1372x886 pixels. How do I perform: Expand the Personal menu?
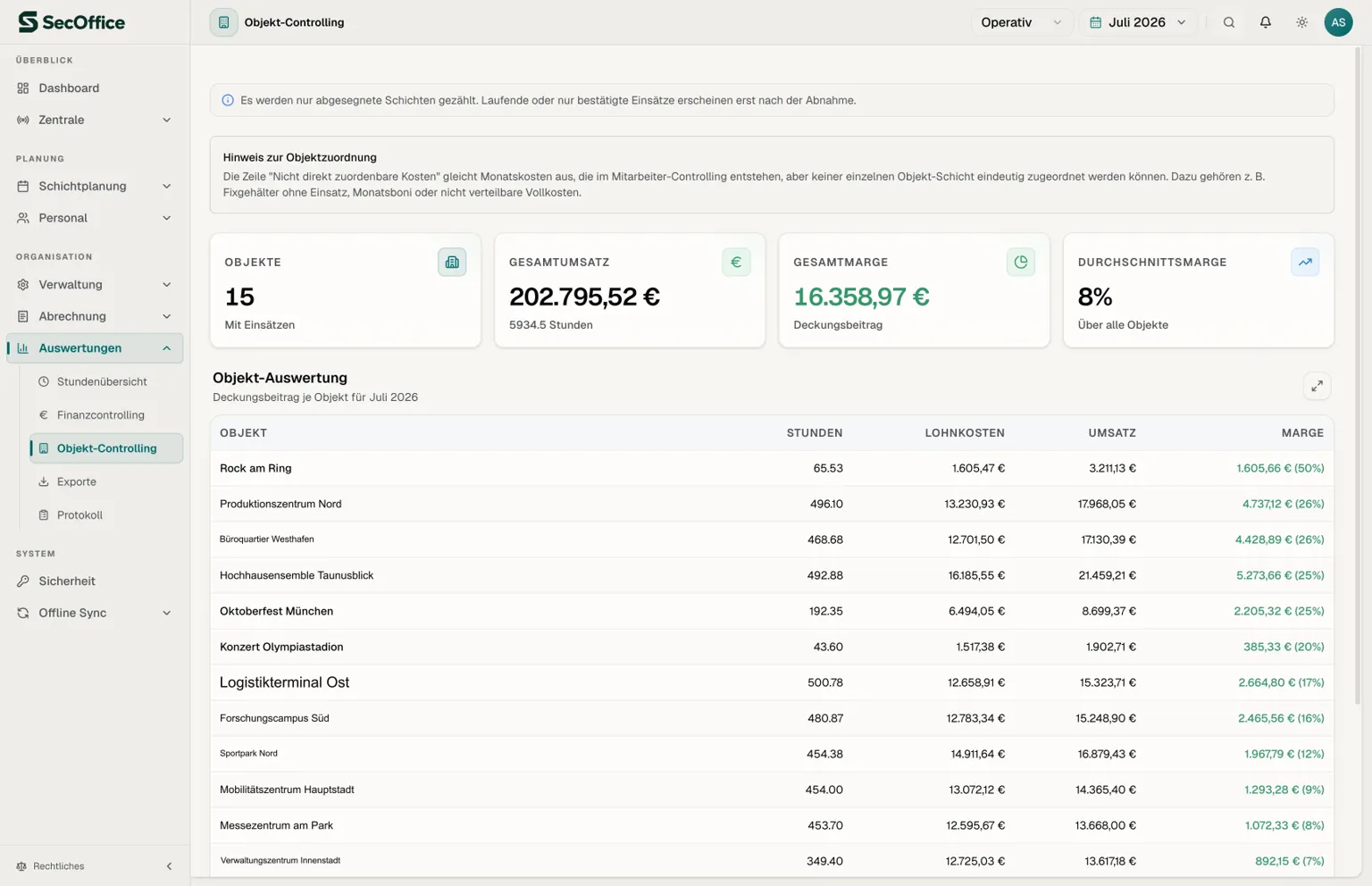click(95, 218)
